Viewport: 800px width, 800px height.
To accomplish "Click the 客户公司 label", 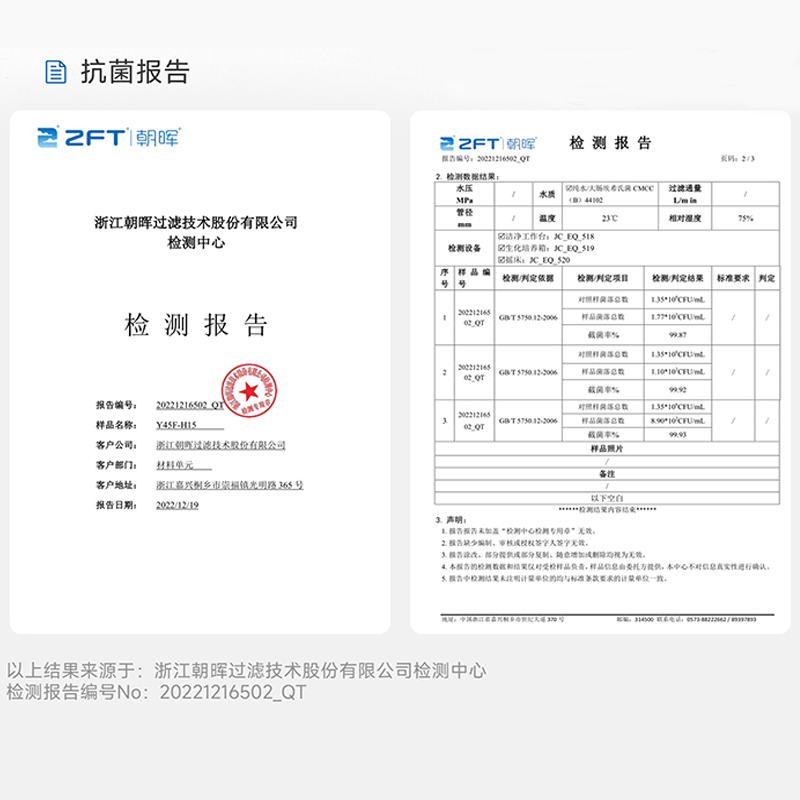I will coord(116,445).
